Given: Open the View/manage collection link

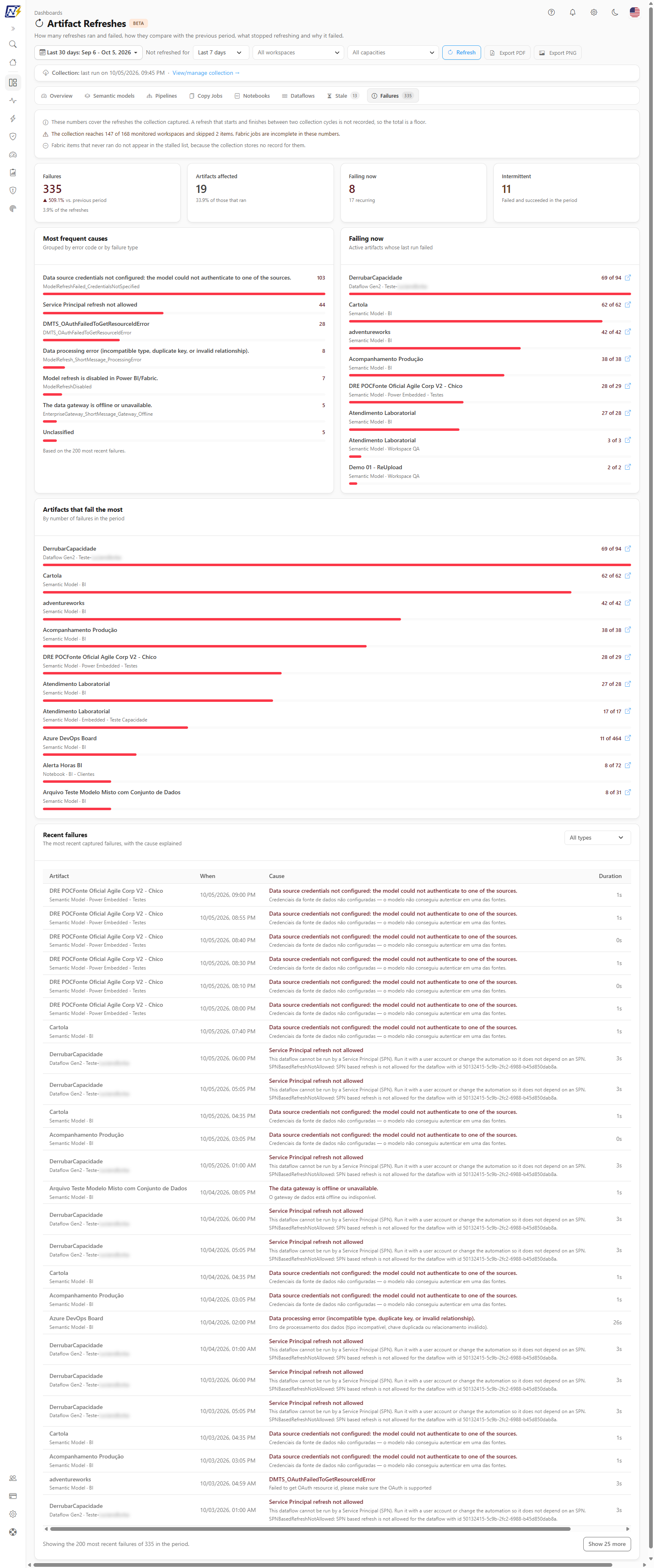Looking at the screenshot, I should [x=206, y=73].
